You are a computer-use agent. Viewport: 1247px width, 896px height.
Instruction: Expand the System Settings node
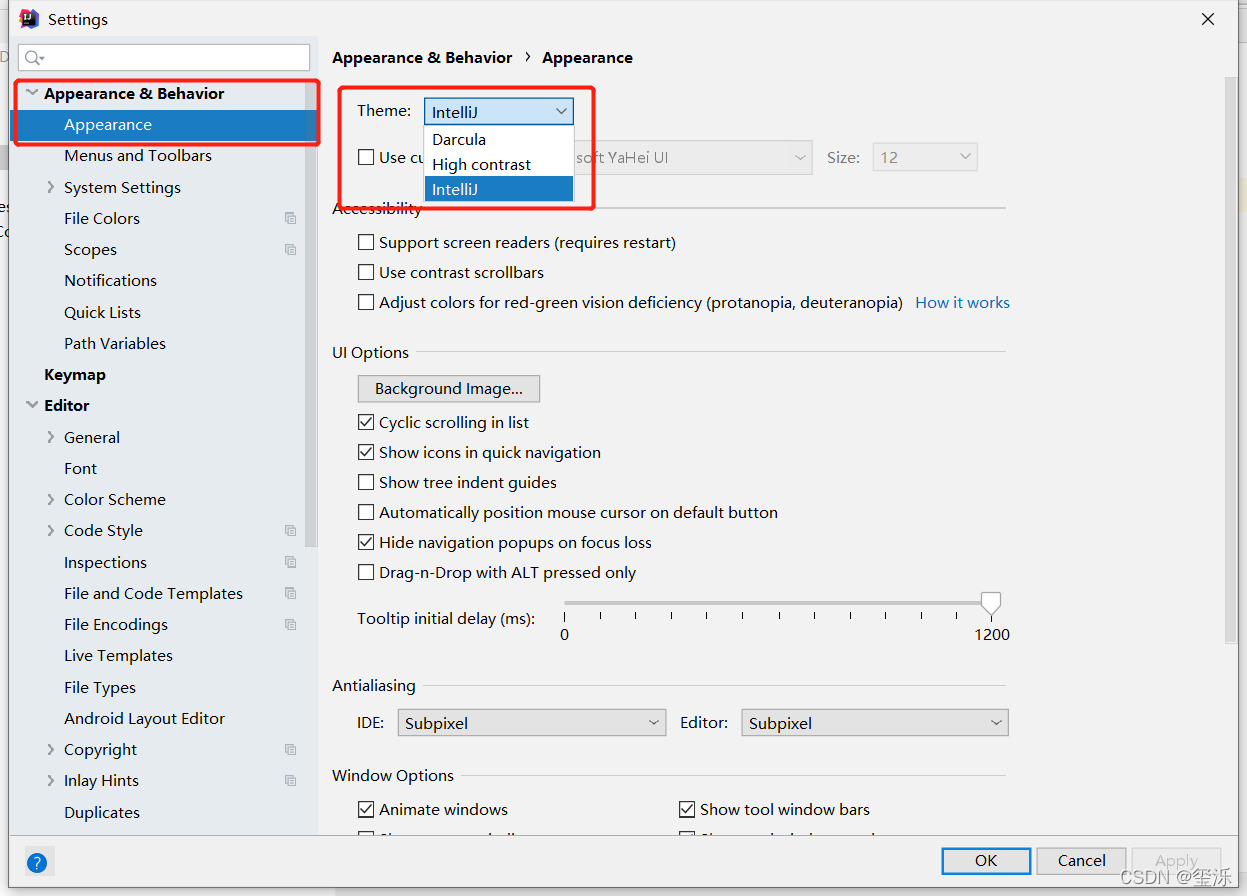[x=51, y=187]
